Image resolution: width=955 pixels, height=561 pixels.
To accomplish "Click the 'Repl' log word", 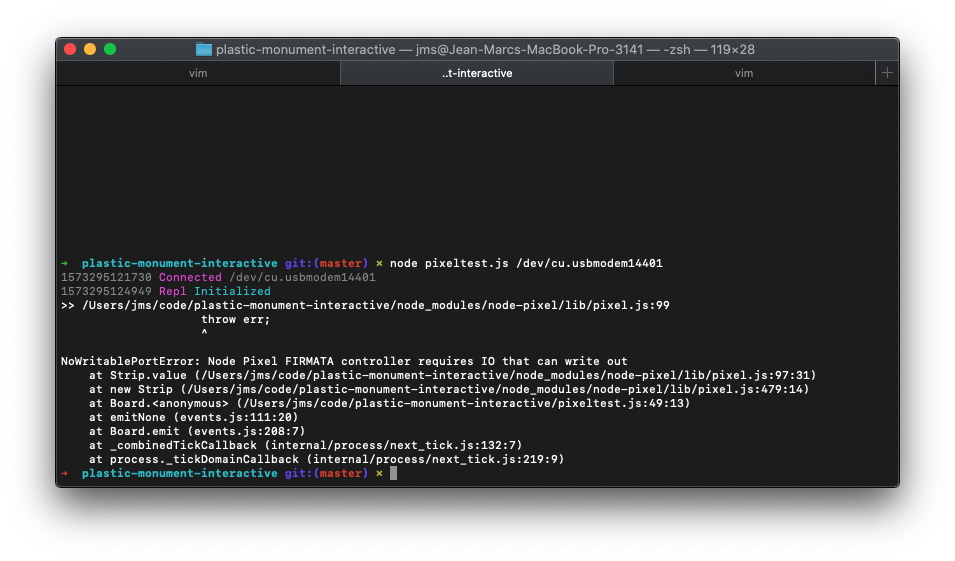I will [x=172, y=291].
